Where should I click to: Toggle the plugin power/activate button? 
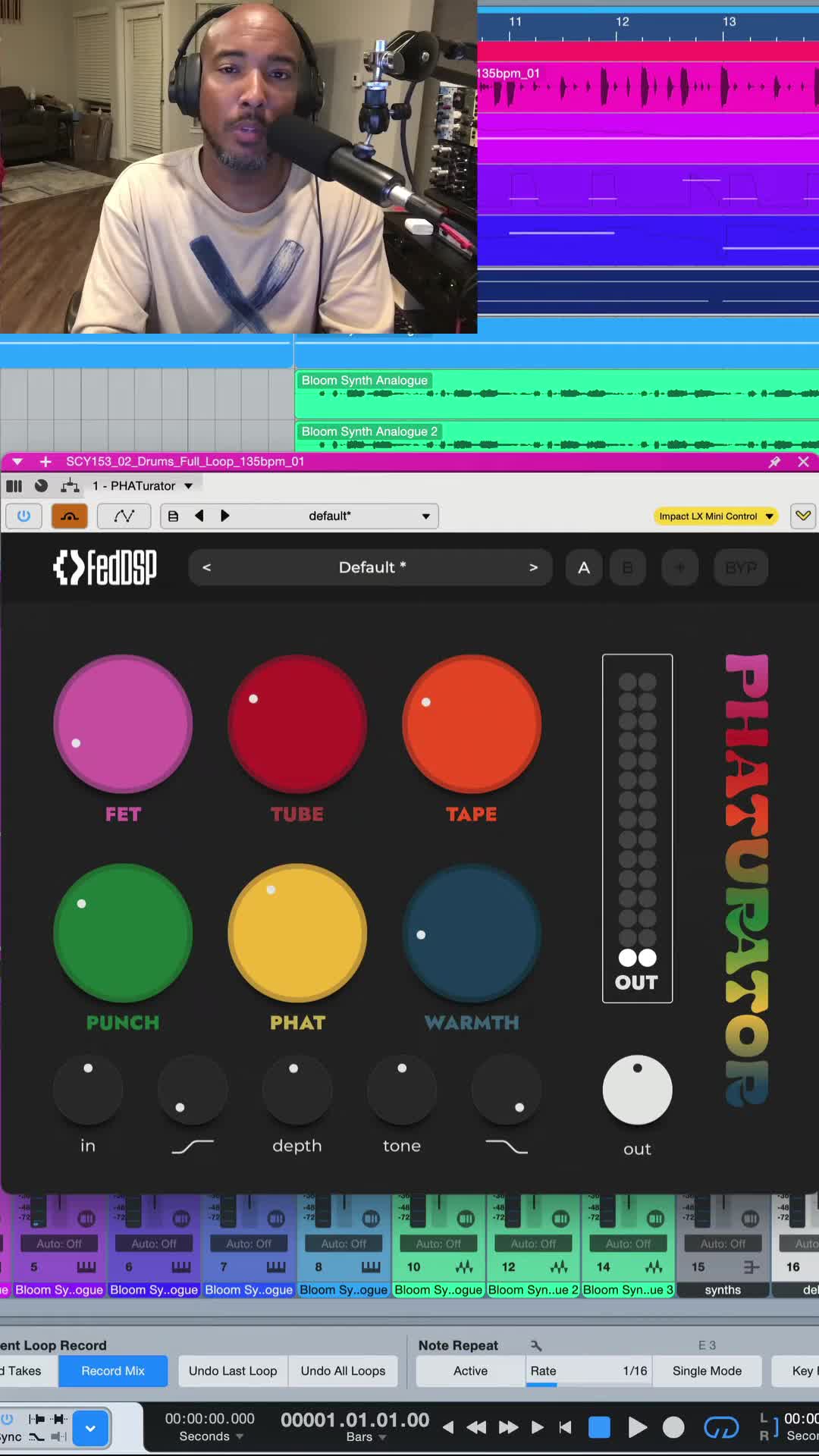[24, 516]
